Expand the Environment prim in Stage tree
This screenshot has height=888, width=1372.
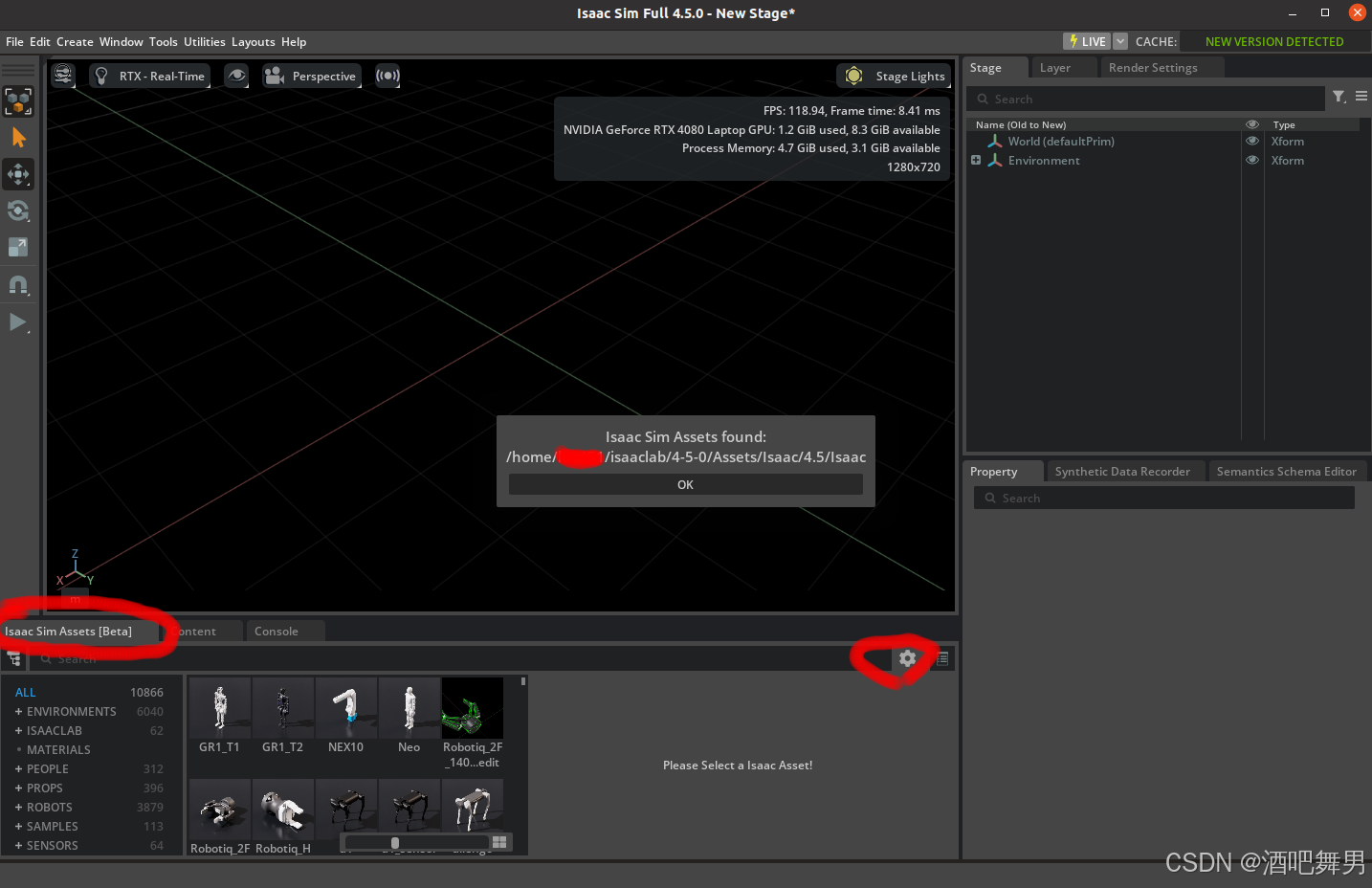pos(976,160)
